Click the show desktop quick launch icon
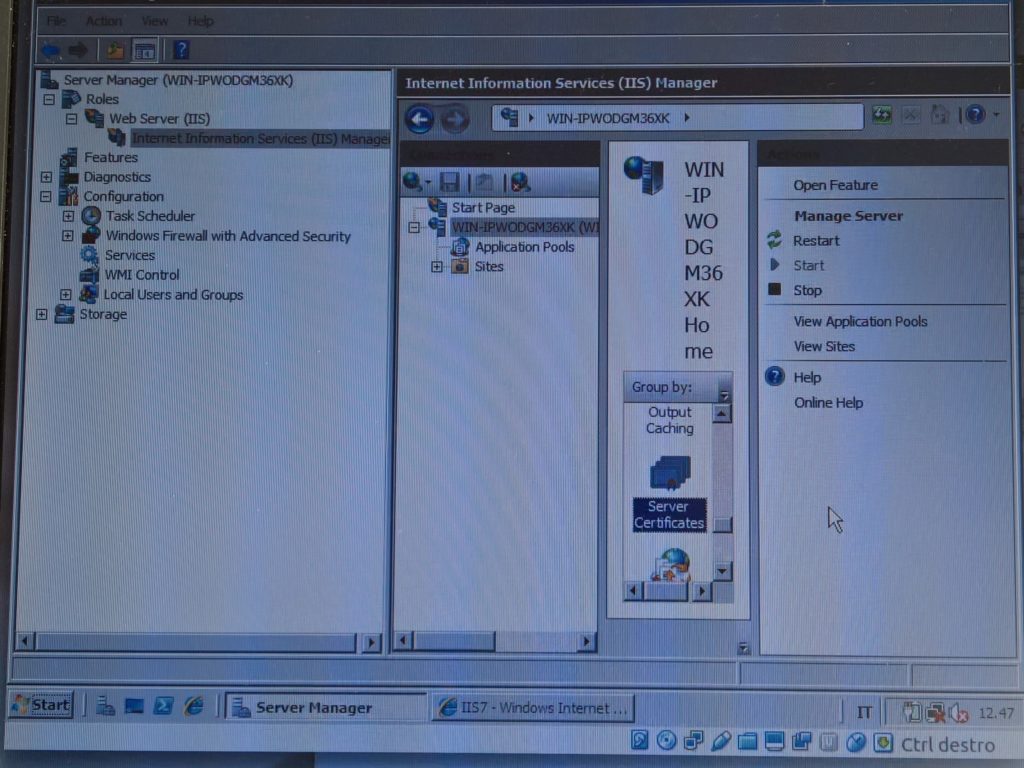 134,706
